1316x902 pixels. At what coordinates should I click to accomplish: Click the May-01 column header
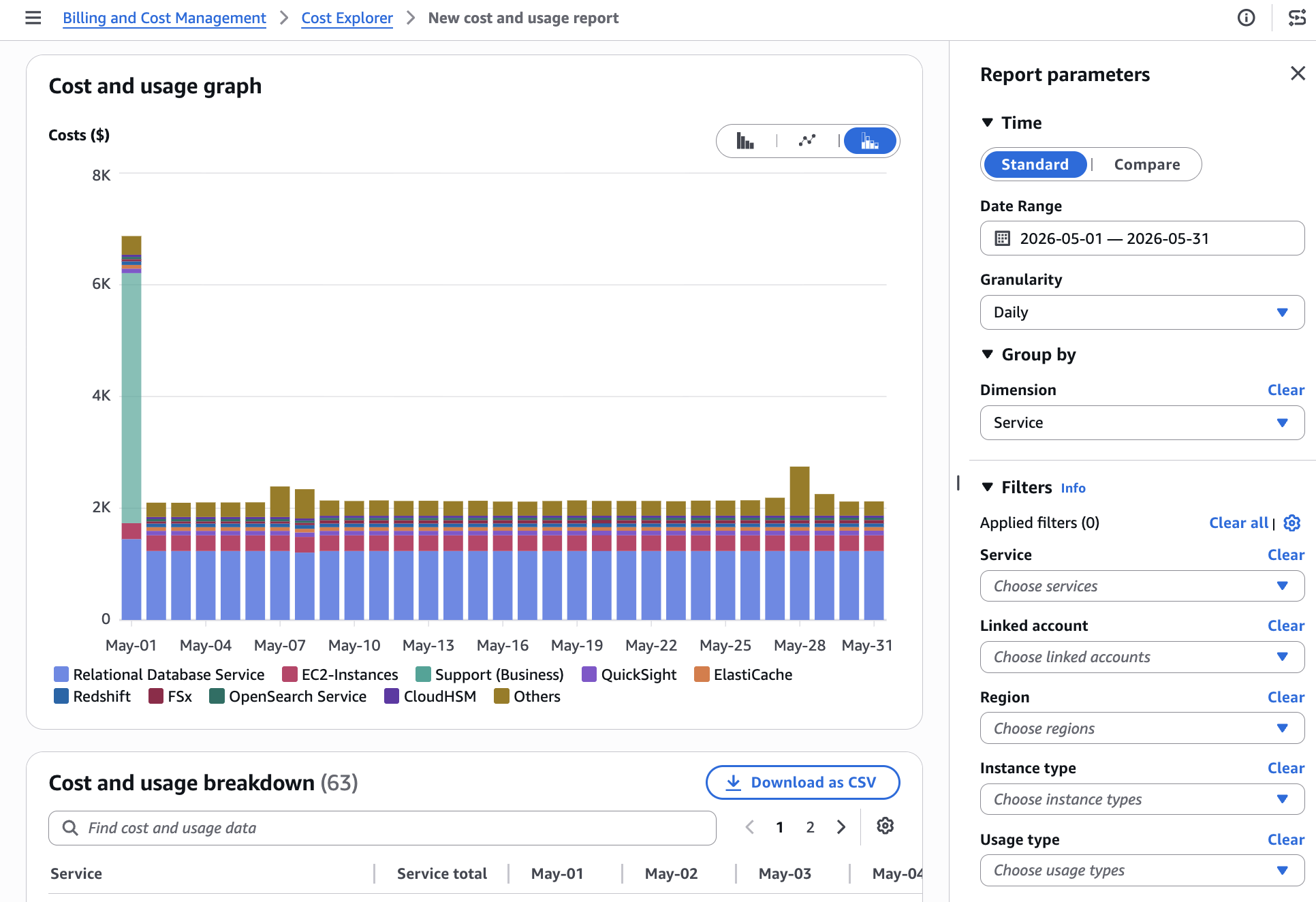(x=557, y=873)
